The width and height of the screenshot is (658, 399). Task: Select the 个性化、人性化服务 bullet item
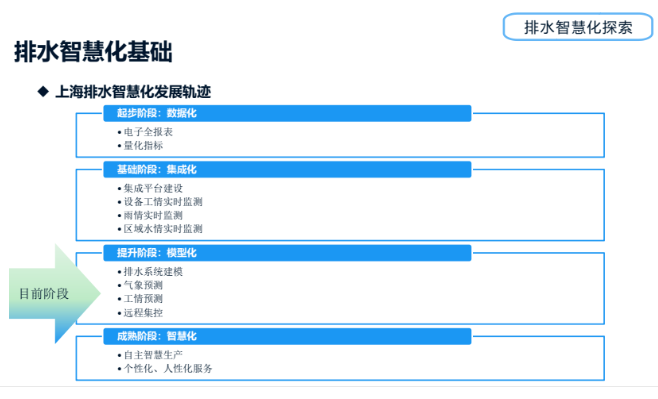point(165,368)
